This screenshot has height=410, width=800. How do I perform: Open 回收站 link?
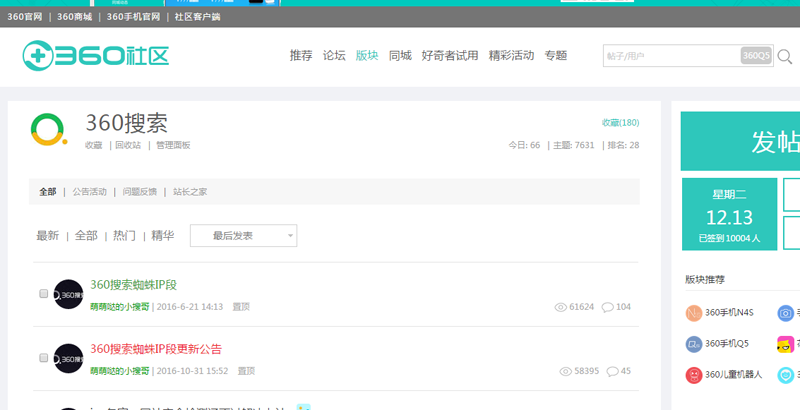coord(128,145)
